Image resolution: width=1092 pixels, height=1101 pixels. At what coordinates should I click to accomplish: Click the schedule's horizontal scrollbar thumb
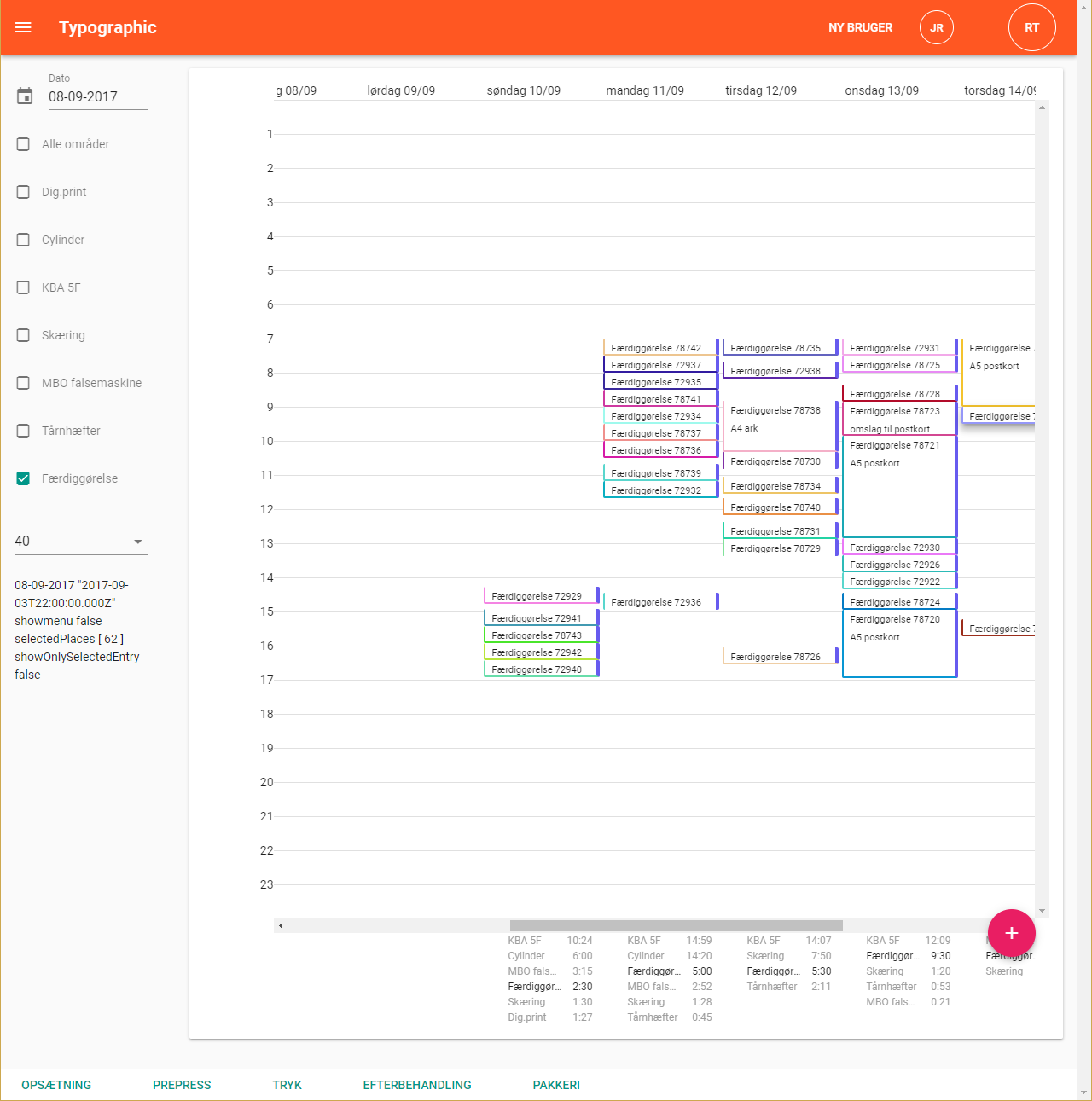[x=676, y=925]
